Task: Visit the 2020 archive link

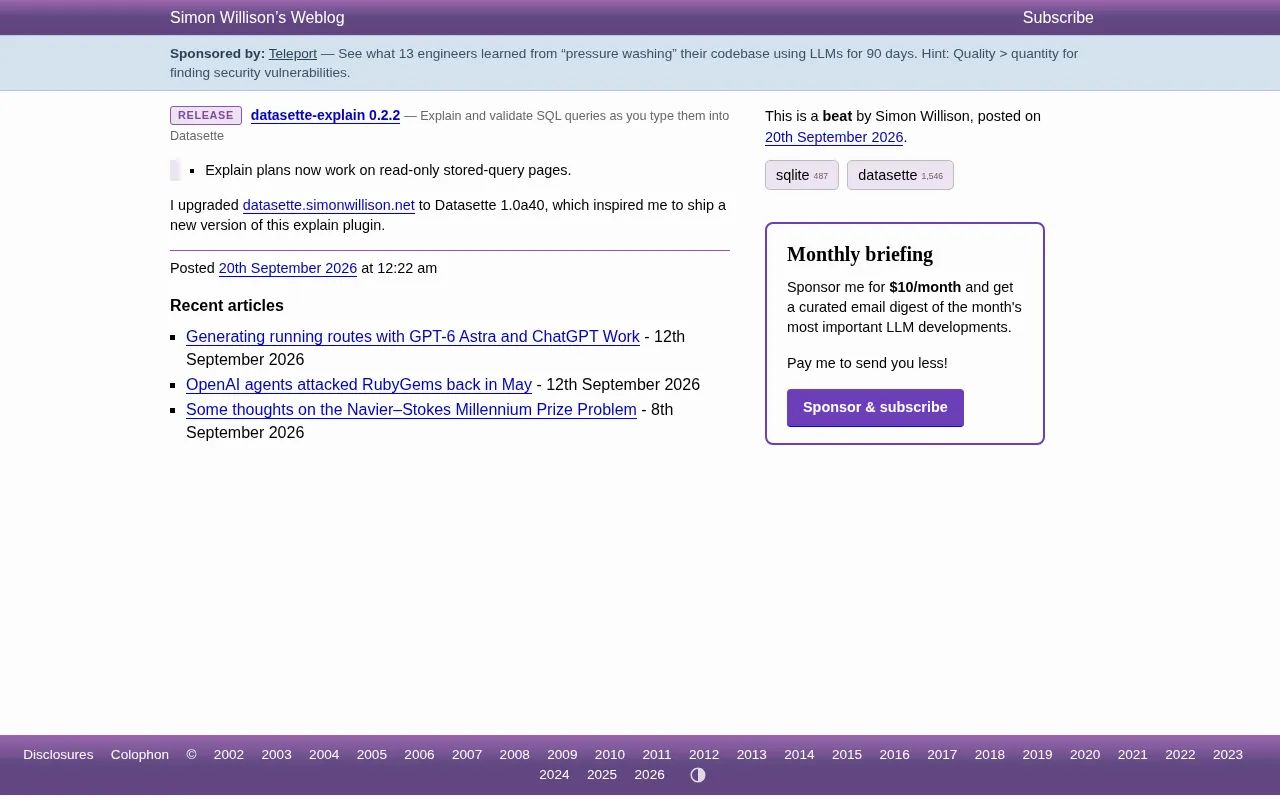Action: (x=1085, y=755)
